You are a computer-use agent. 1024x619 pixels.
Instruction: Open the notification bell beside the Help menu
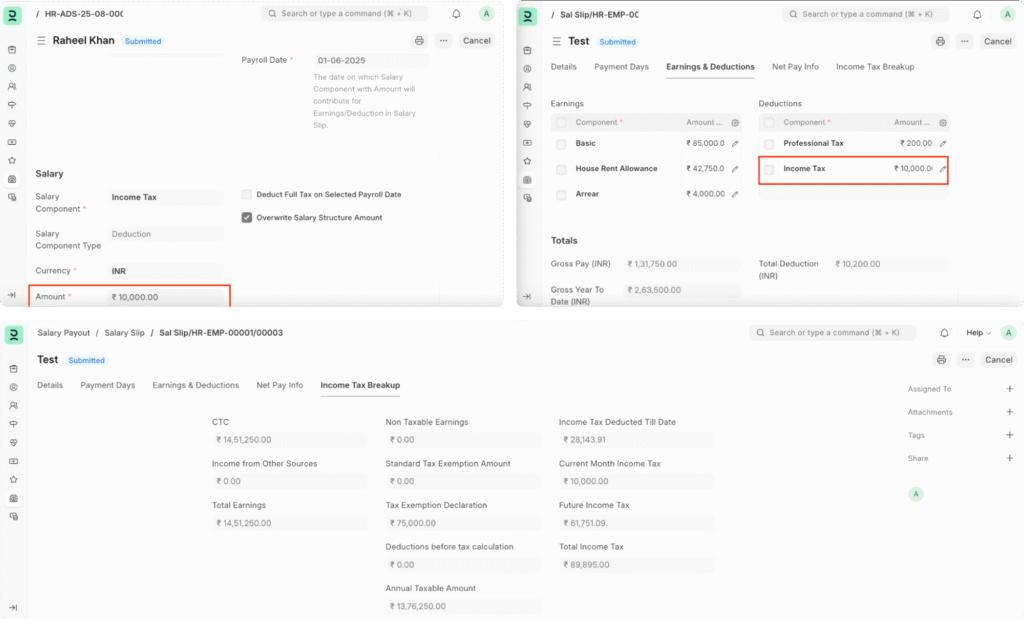click(x=944, y=333)
